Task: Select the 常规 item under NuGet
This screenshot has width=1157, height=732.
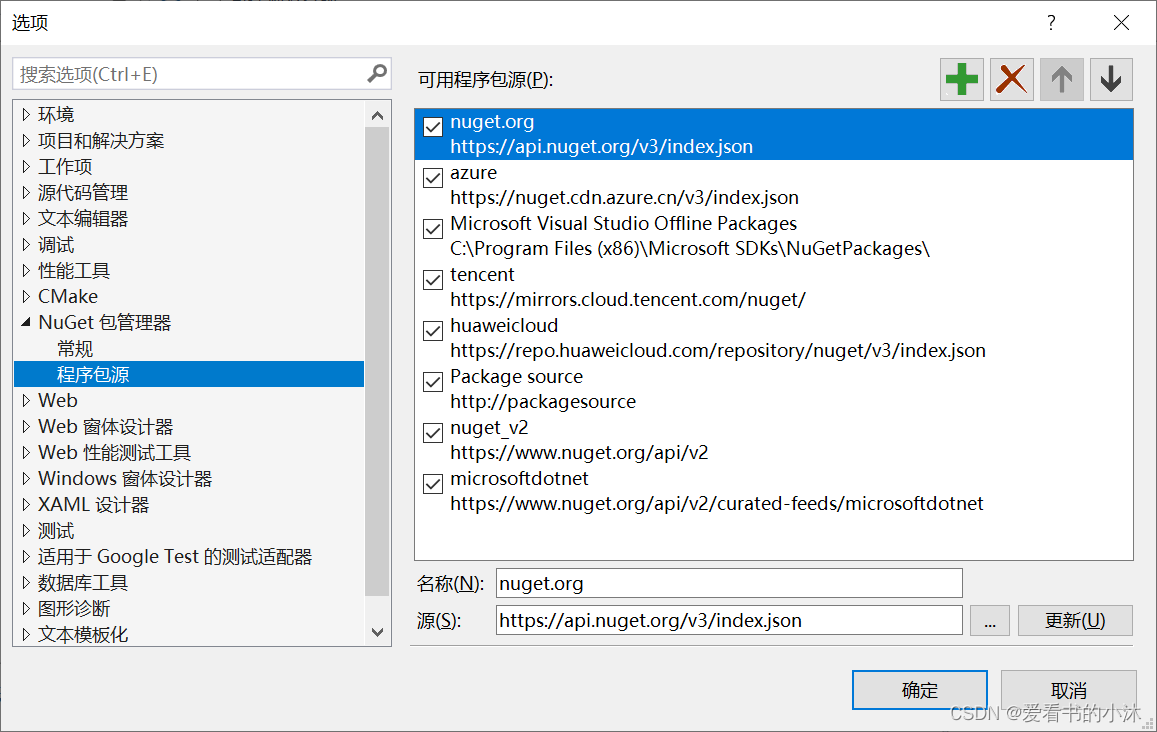Action: (x=75, y=348)
